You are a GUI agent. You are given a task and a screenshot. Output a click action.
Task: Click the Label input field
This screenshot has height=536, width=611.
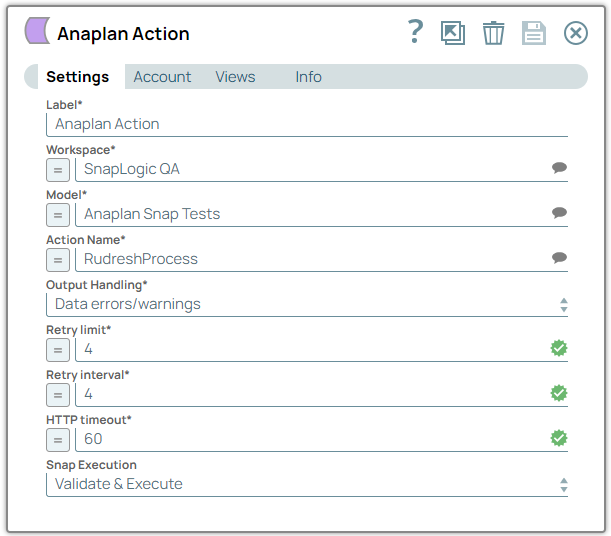click(307, 124)
